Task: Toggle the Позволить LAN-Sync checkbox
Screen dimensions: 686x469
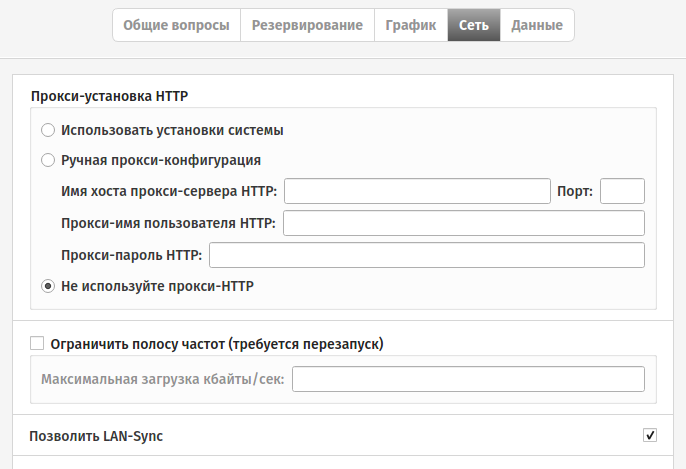Action: coord(650,435)
